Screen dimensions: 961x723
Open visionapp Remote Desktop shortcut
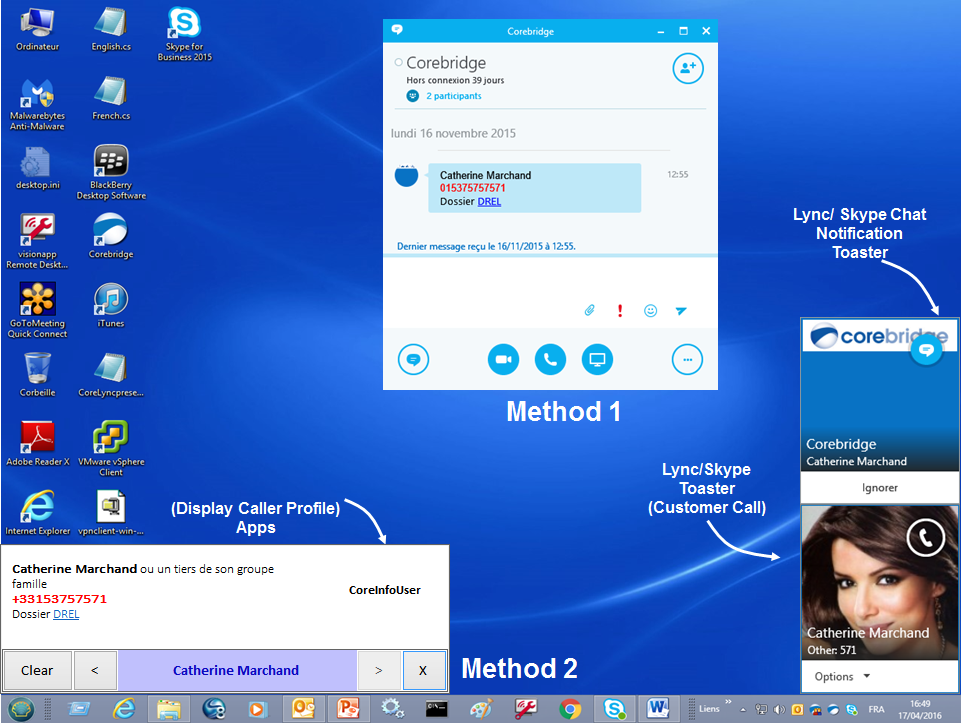(37, 241)
